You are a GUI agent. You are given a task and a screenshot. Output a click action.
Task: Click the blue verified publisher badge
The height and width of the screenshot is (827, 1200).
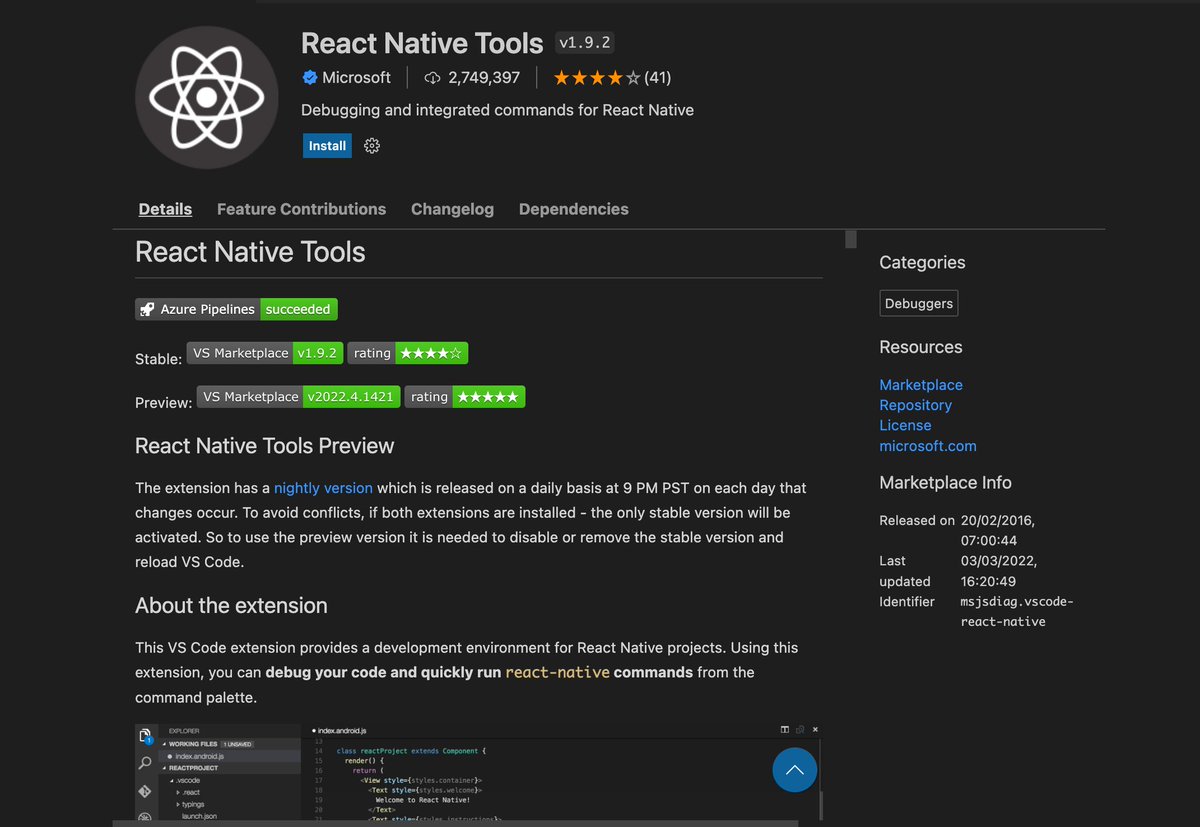tap(310, 77)
